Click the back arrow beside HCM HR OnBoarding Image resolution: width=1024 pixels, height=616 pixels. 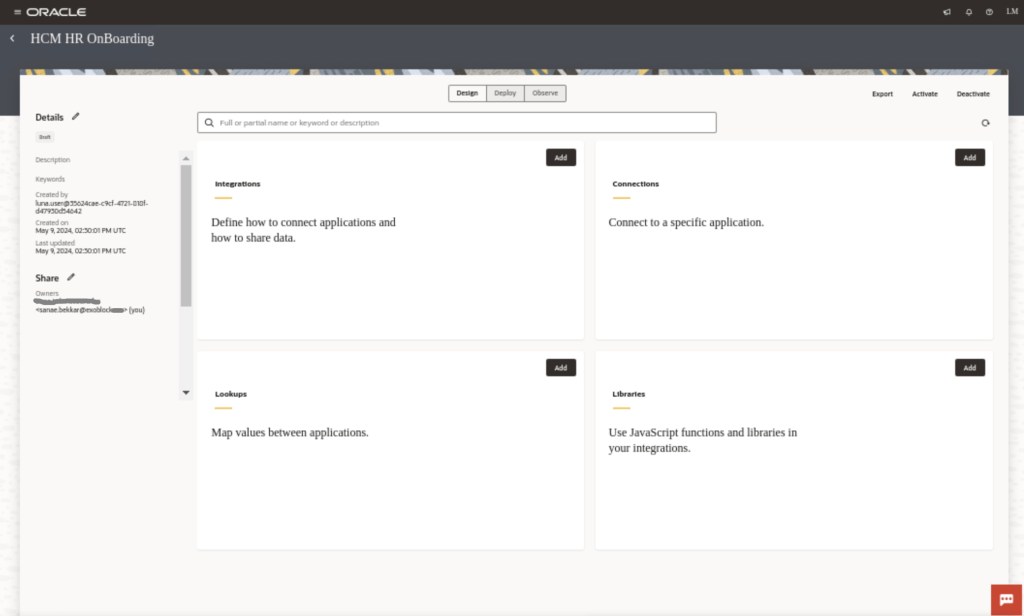[x=12, y=38]
